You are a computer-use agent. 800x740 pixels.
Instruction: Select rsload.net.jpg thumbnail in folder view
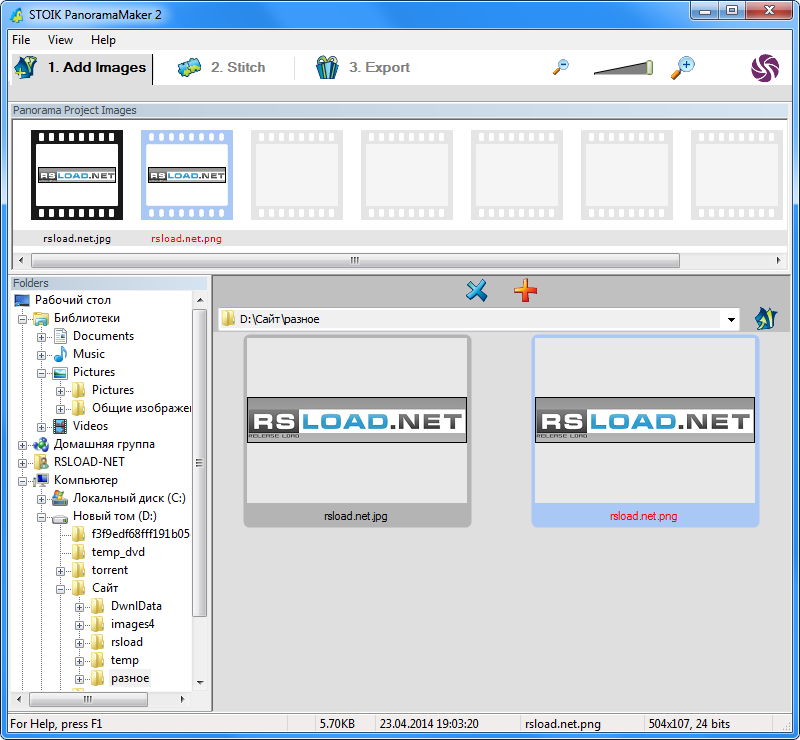click(357, 431)
